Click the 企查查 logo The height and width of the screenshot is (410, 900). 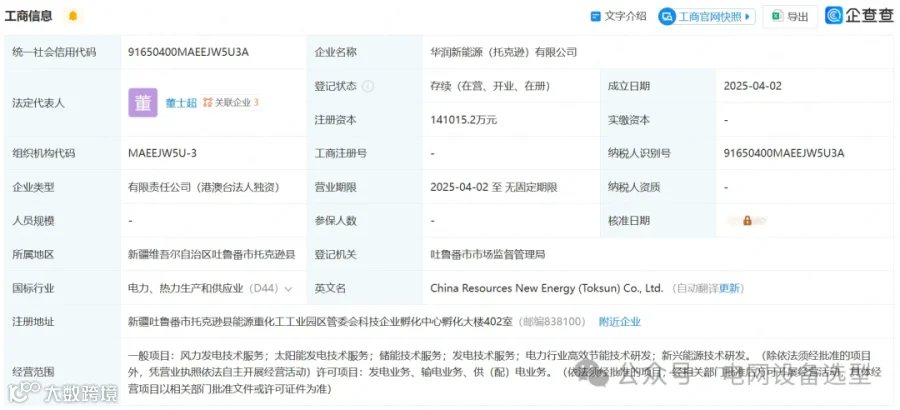tap(859, 16)
